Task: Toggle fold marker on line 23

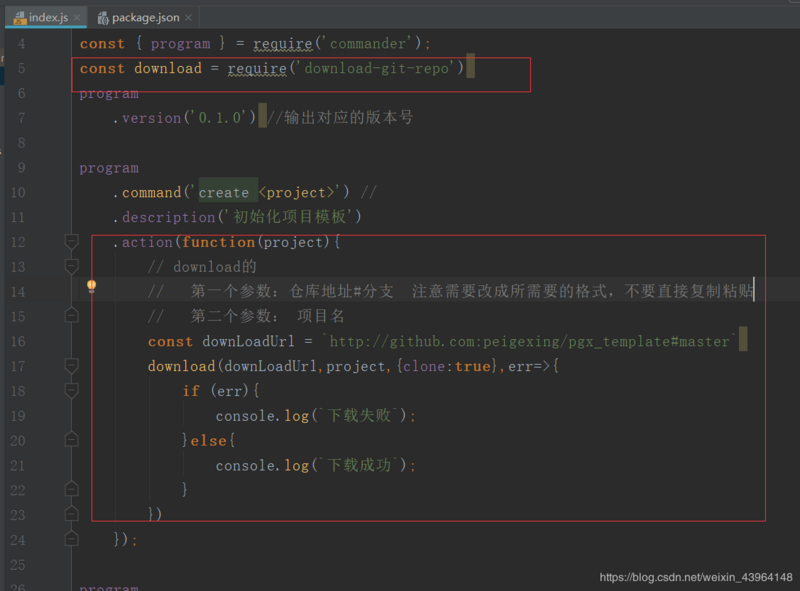Action: pos(71,513)
